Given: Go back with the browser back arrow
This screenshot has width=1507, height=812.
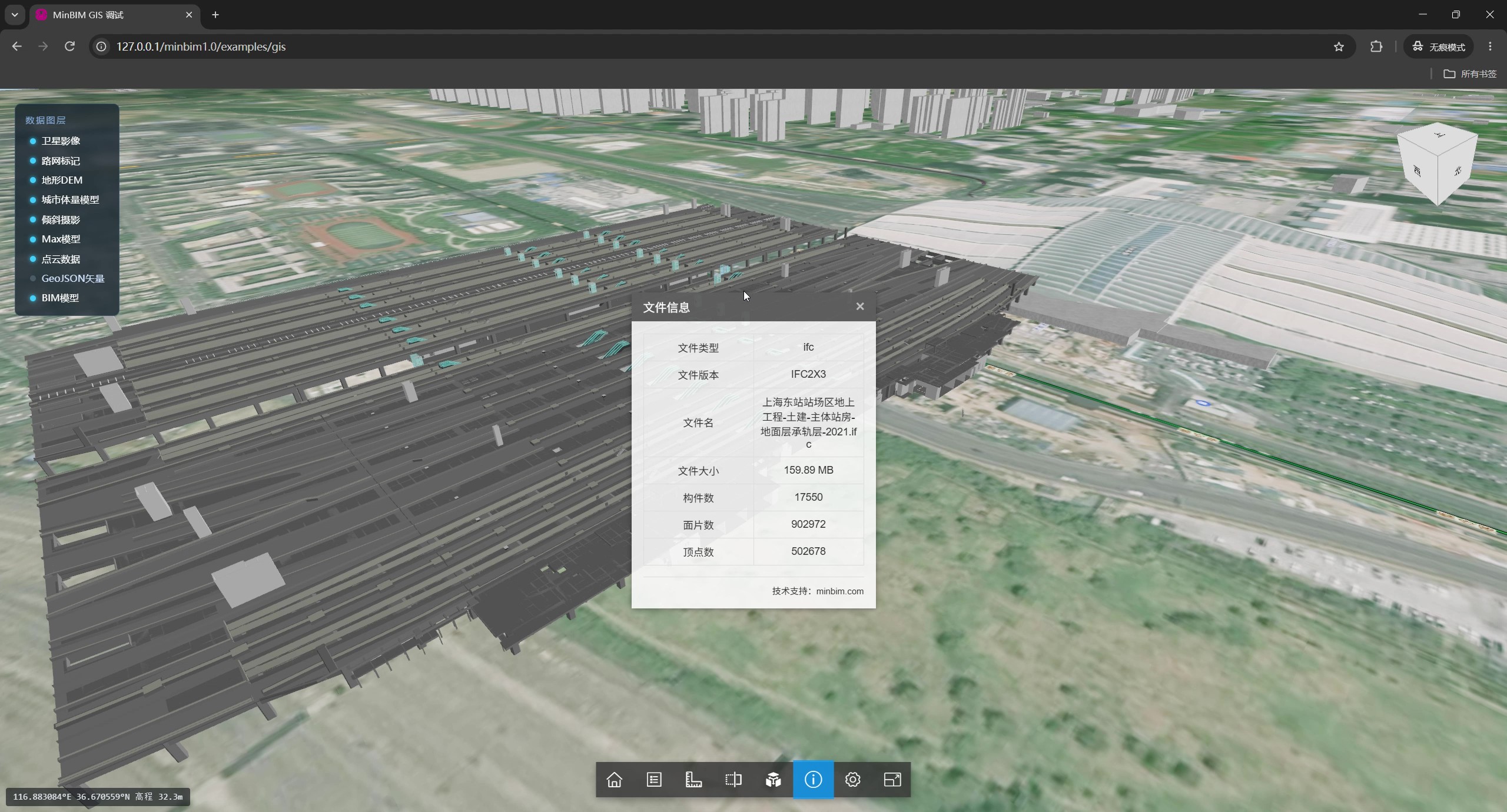Looking at the screenshot, I should [16, 46].
